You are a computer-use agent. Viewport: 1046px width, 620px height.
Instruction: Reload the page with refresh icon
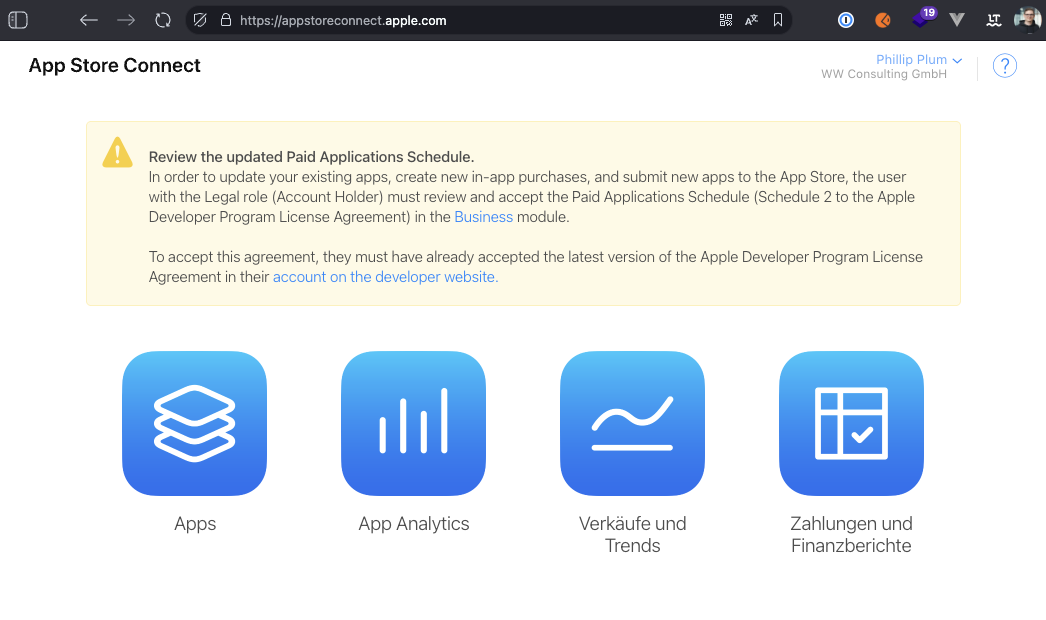click(x=163, y=20)
